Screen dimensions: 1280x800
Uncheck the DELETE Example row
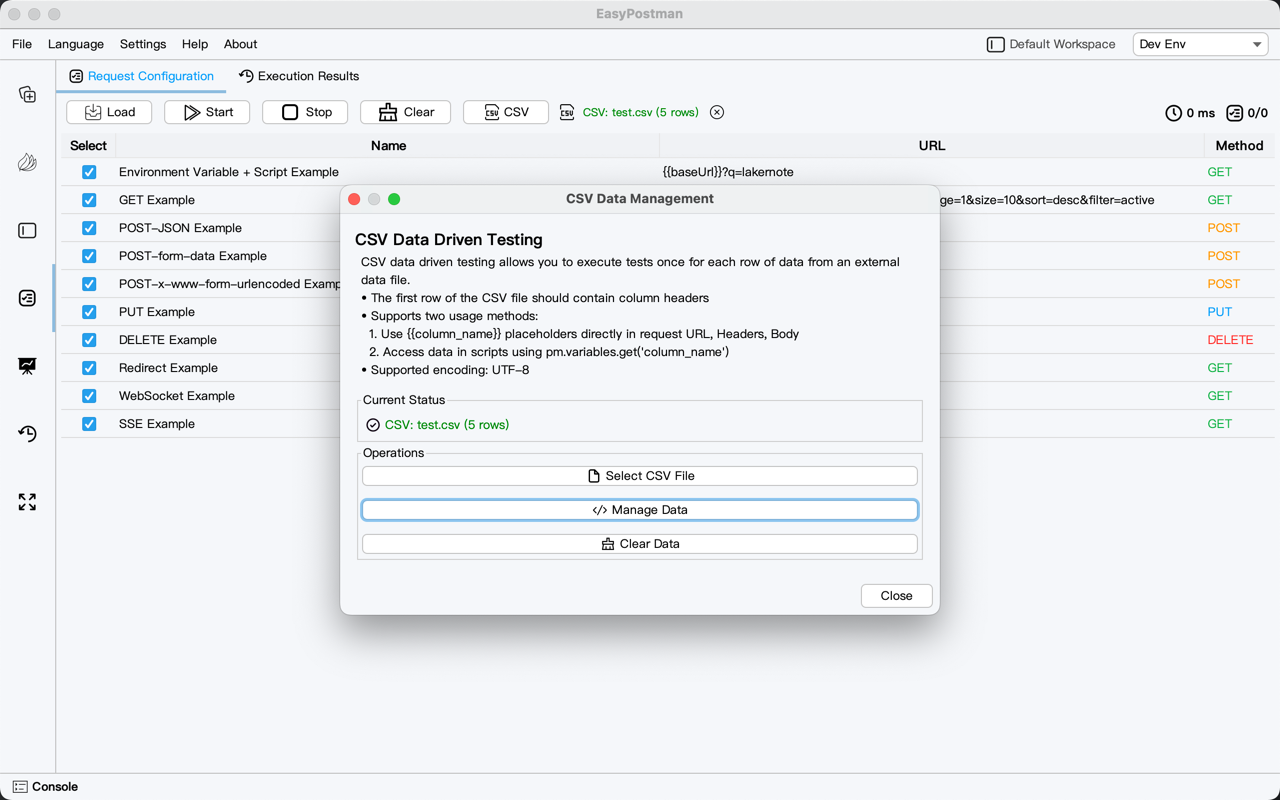tap(89, 340)
